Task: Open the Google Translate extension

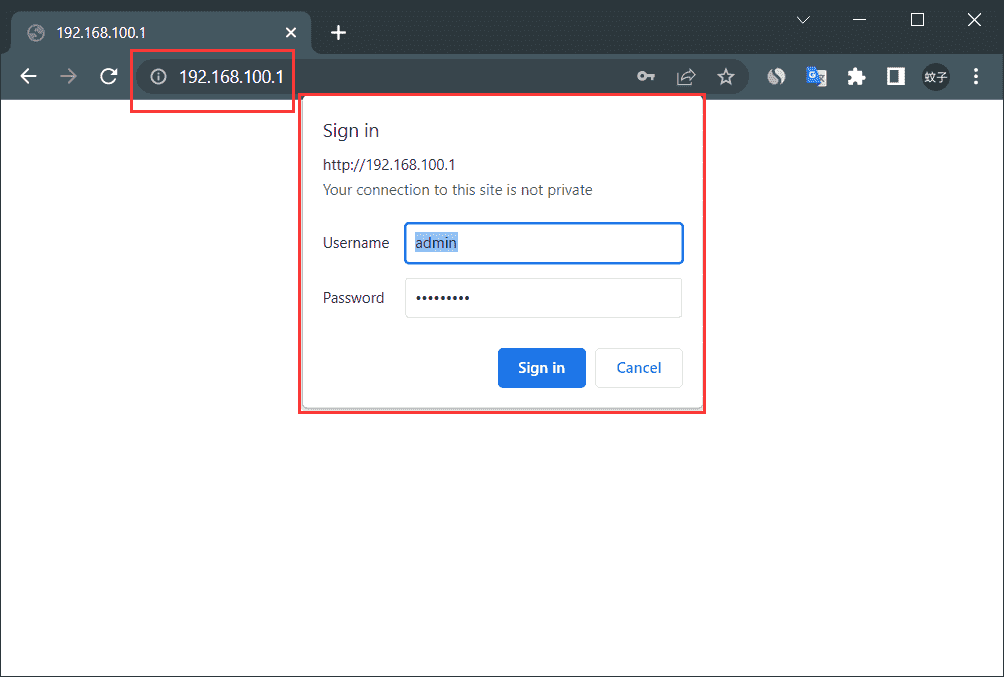Action: click(x=817, y=77)
